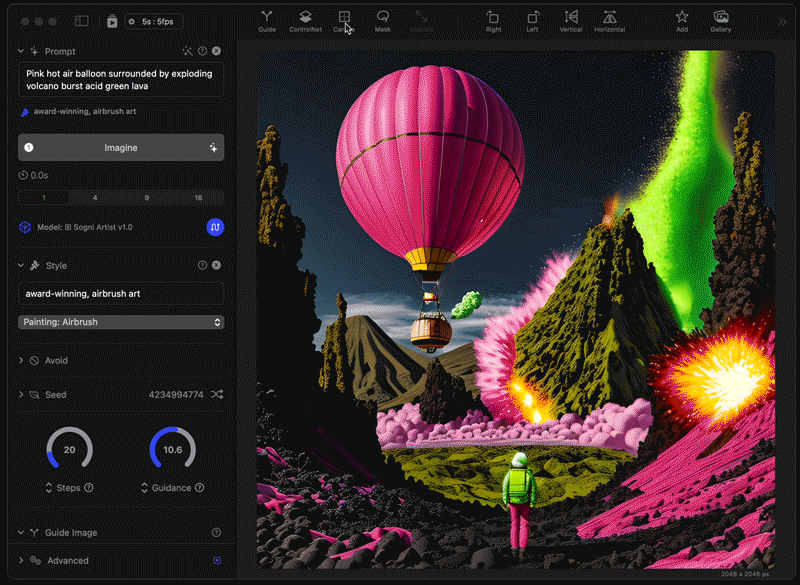Select batch count 9
Screen dimensions: 800x585
pyautogui.click(x=147, y=198)
